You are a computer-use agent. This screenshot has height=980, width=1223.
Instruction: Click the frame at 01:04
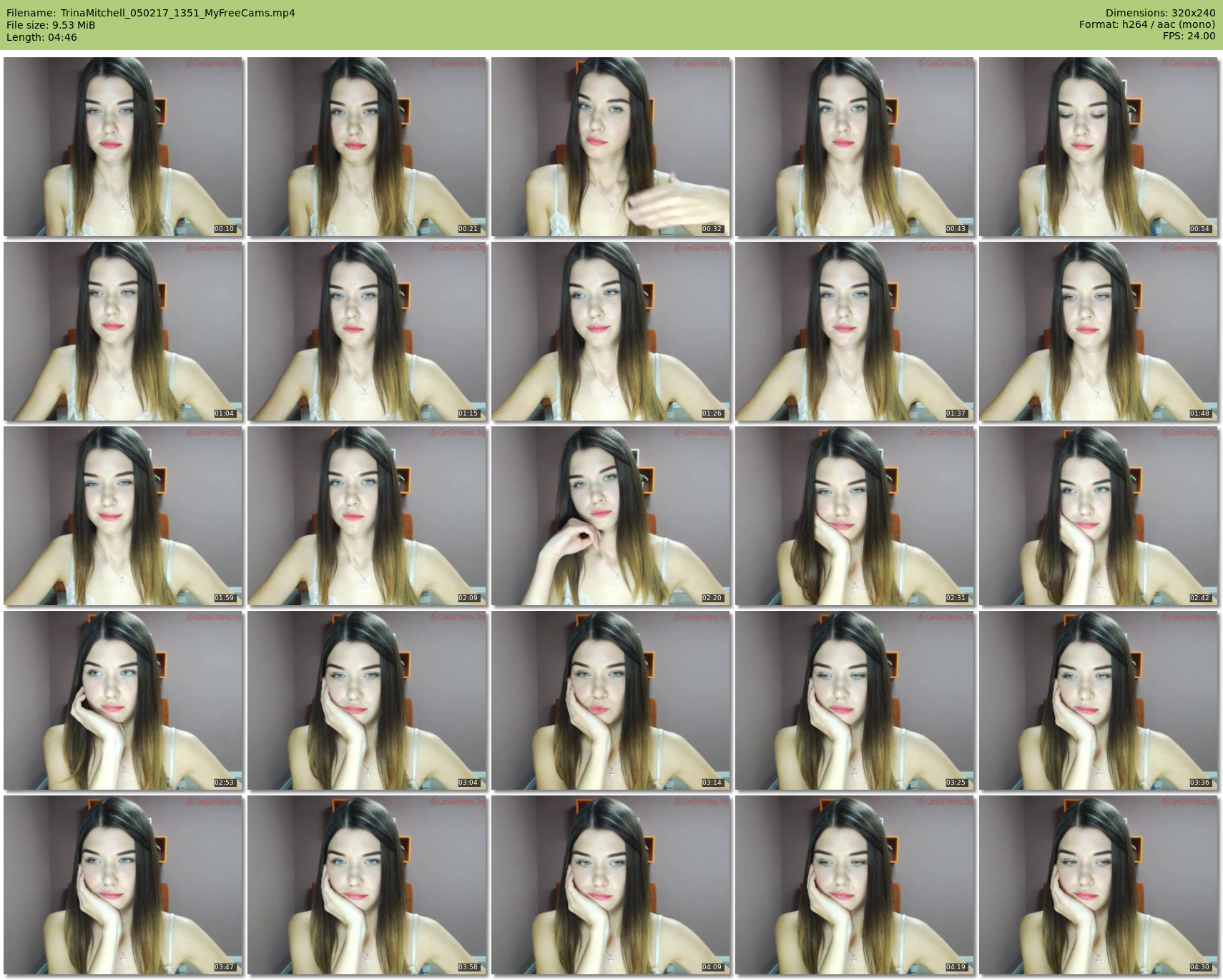click(122, 331)
